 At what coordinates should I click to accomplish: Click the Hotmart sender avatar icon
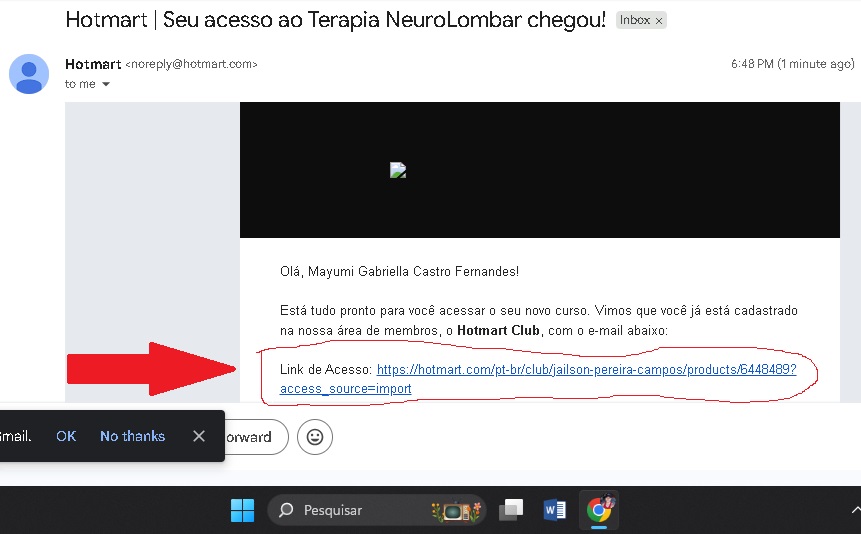(29, 74)
